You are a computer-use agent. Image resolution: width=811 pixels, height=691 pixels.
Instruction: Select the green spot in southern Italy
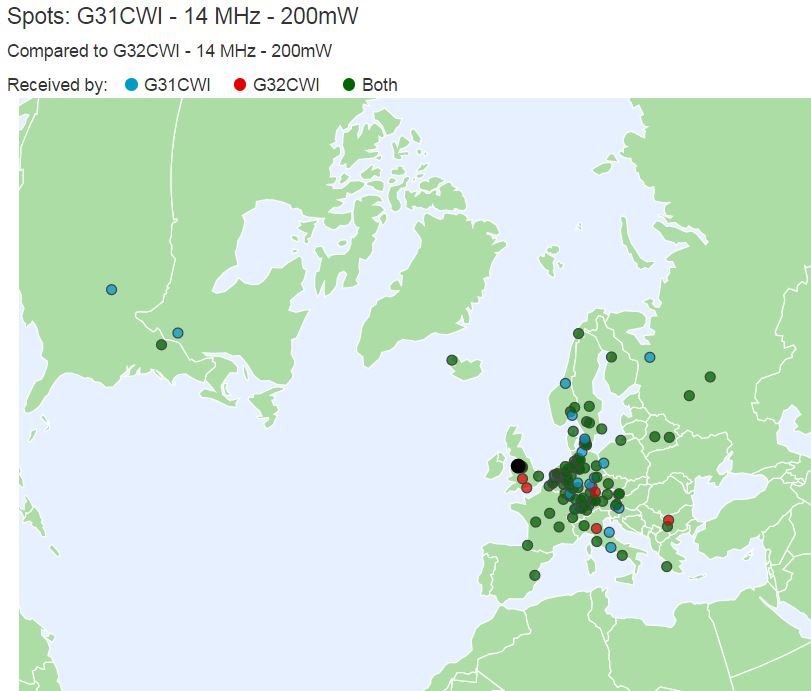click(622, 555)
